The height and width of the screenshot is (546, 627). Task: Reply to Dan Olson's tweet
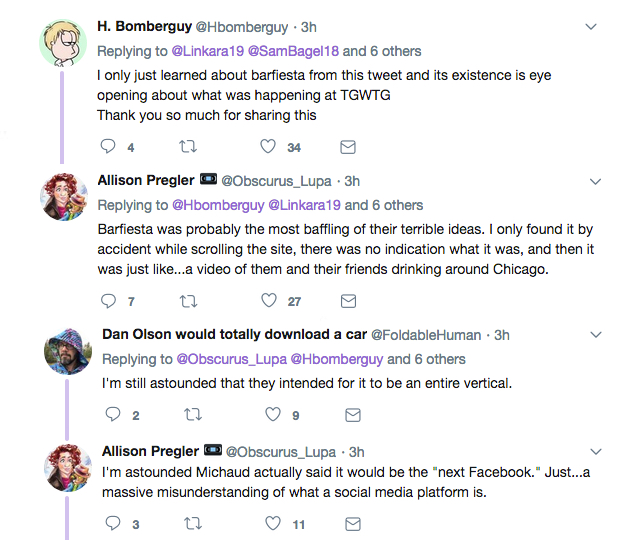coord(111,415)
